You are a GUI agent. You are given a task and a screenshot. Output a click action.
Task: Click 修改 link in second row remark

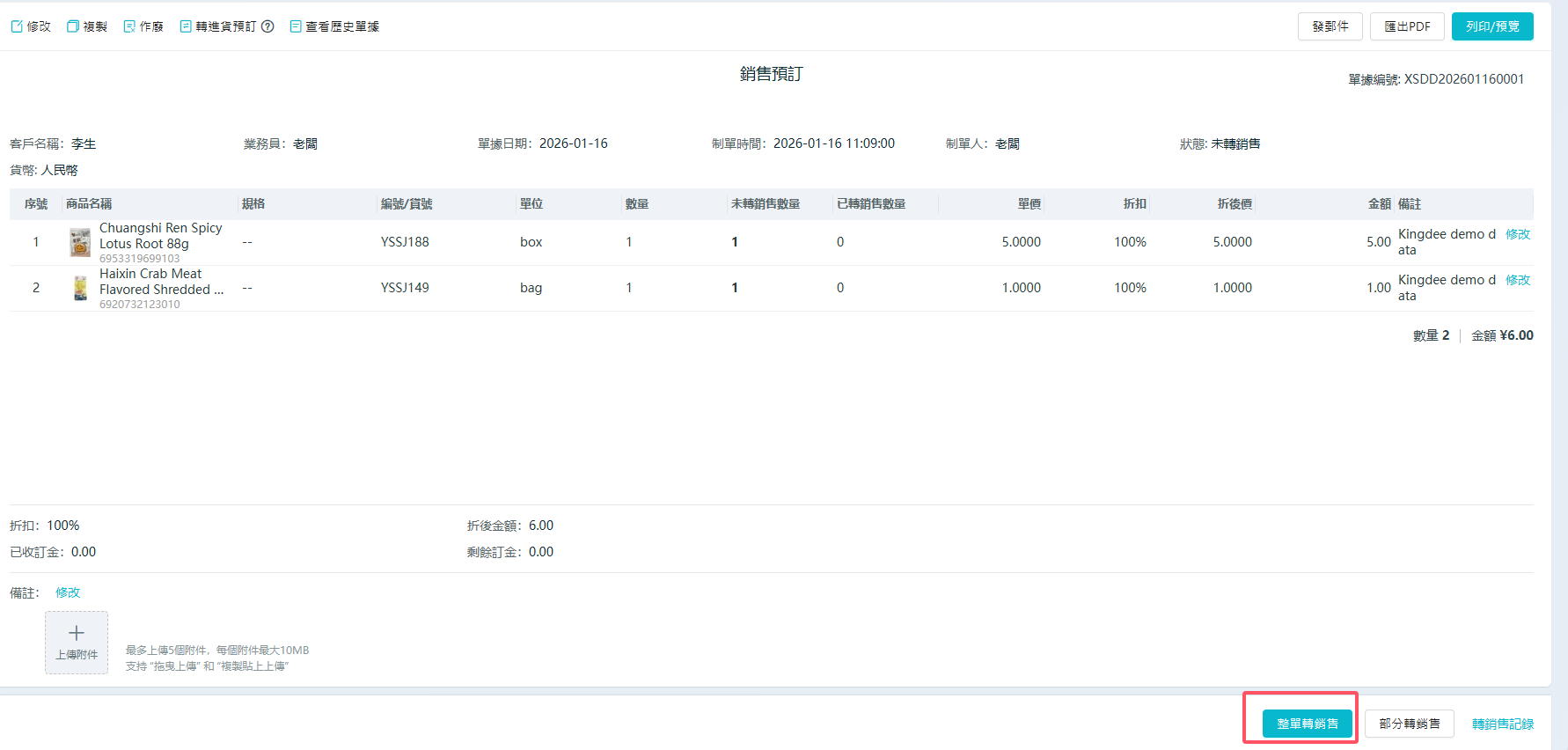click(x=1517, y=280)
